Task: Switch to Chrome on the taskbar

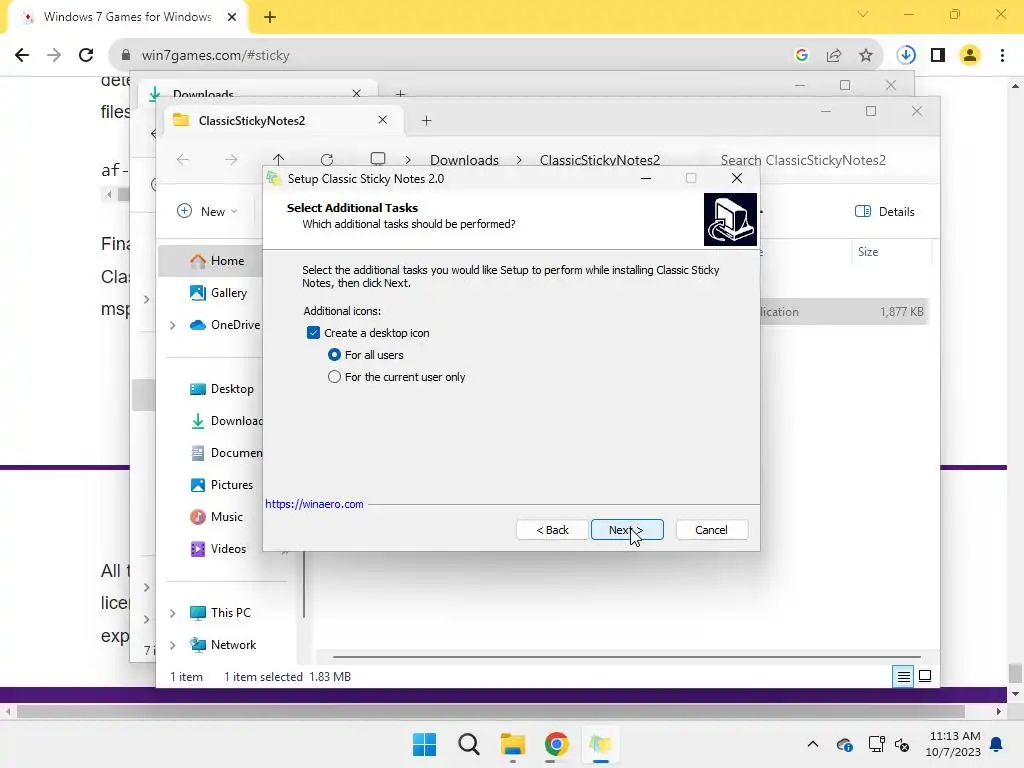Action: tap(556, 744)
